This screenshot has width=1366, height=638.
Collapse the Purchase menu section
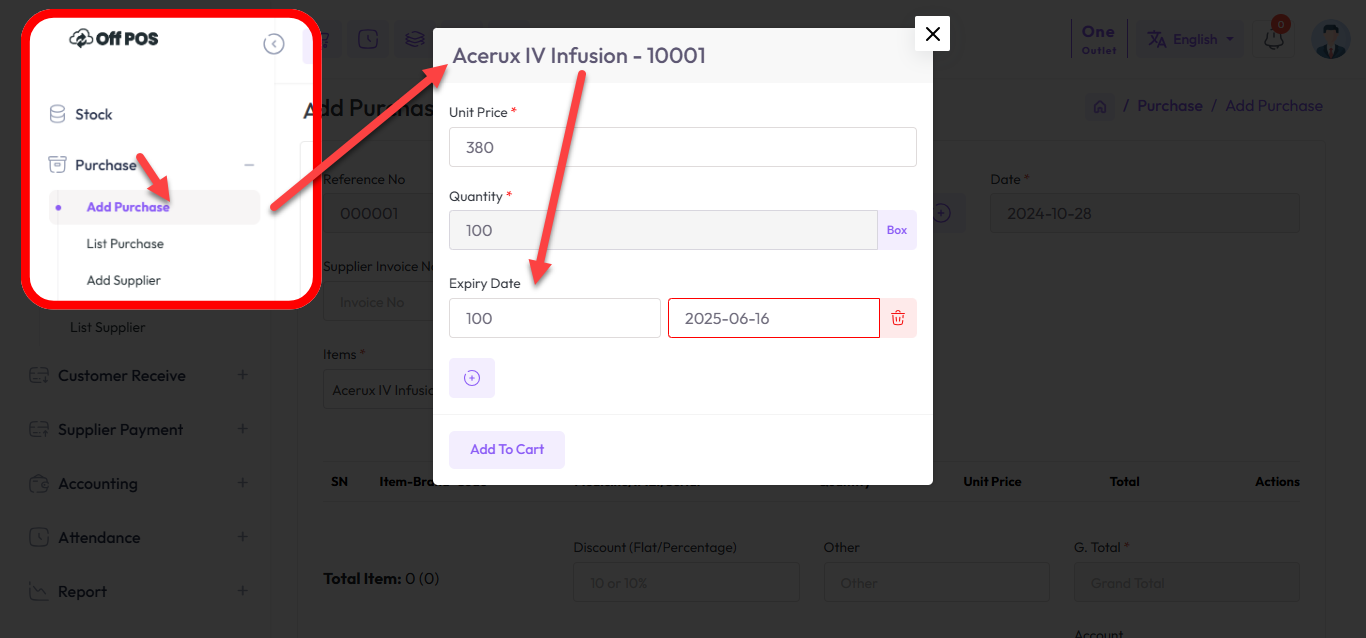click(249, 165)
